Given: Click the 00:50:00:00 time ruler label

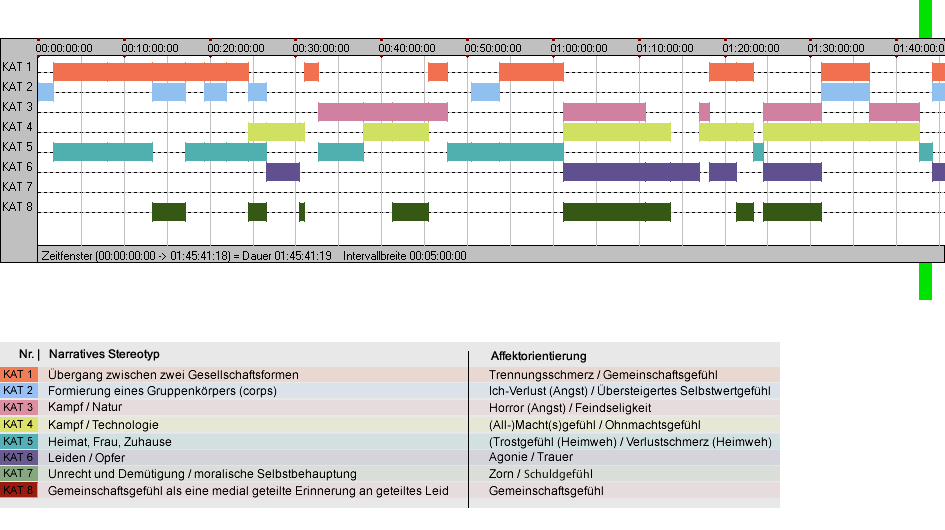Looking at the screenshot, I should click(493, 48).
